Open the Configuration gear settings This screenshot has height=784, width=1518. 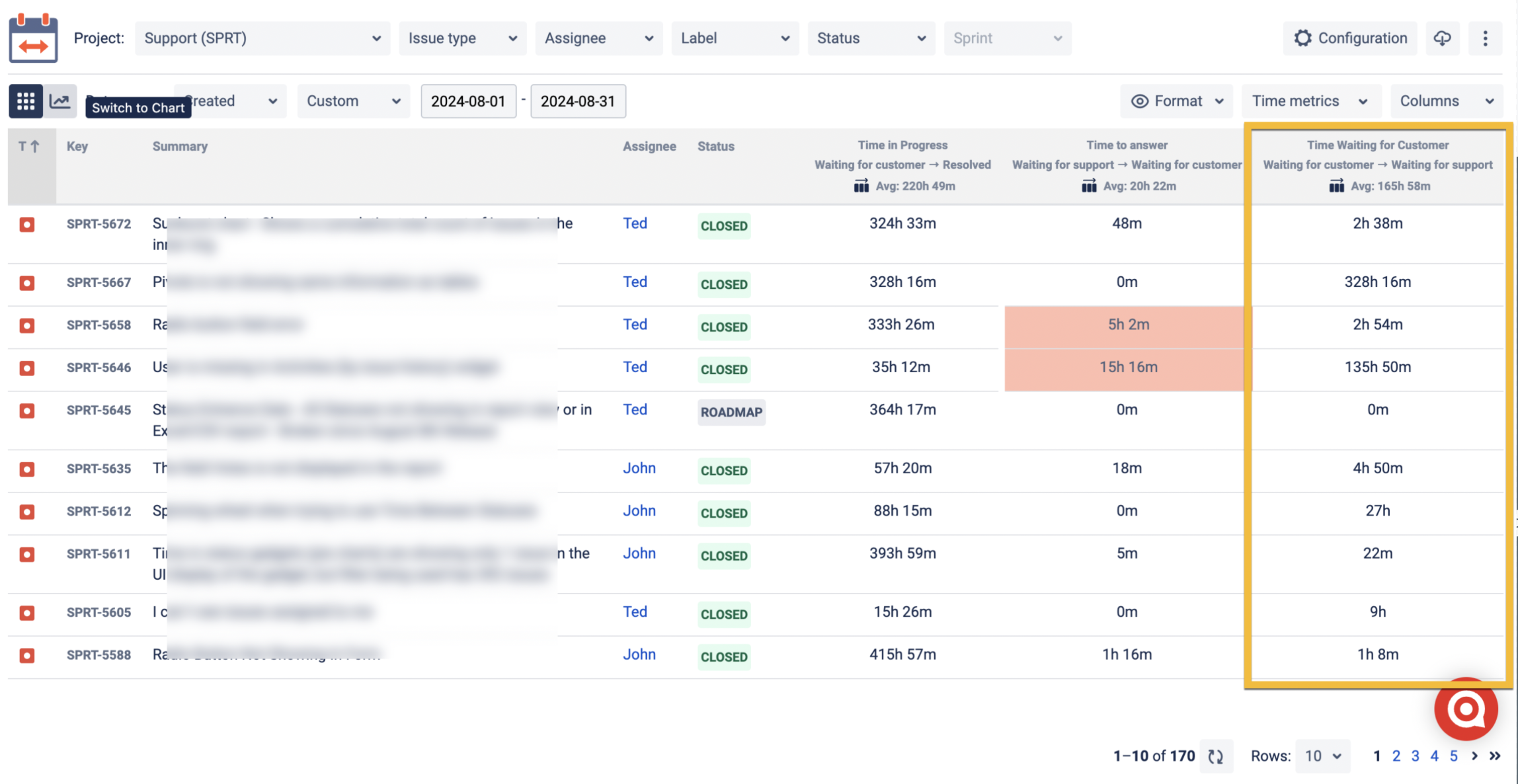(x=1350, y=38)
